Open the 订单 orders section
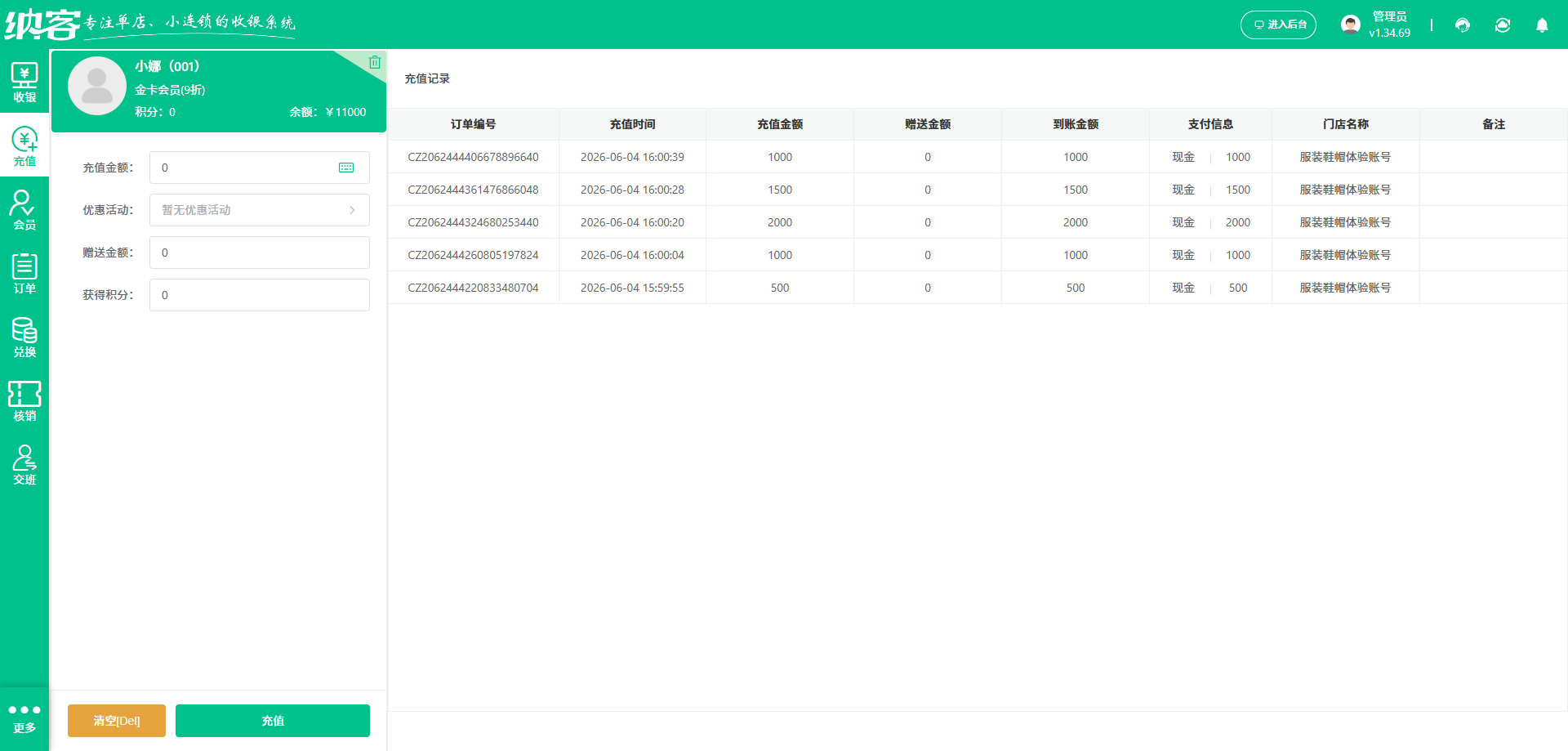This screenshot has width=1568, height=751. click(24, 274)
